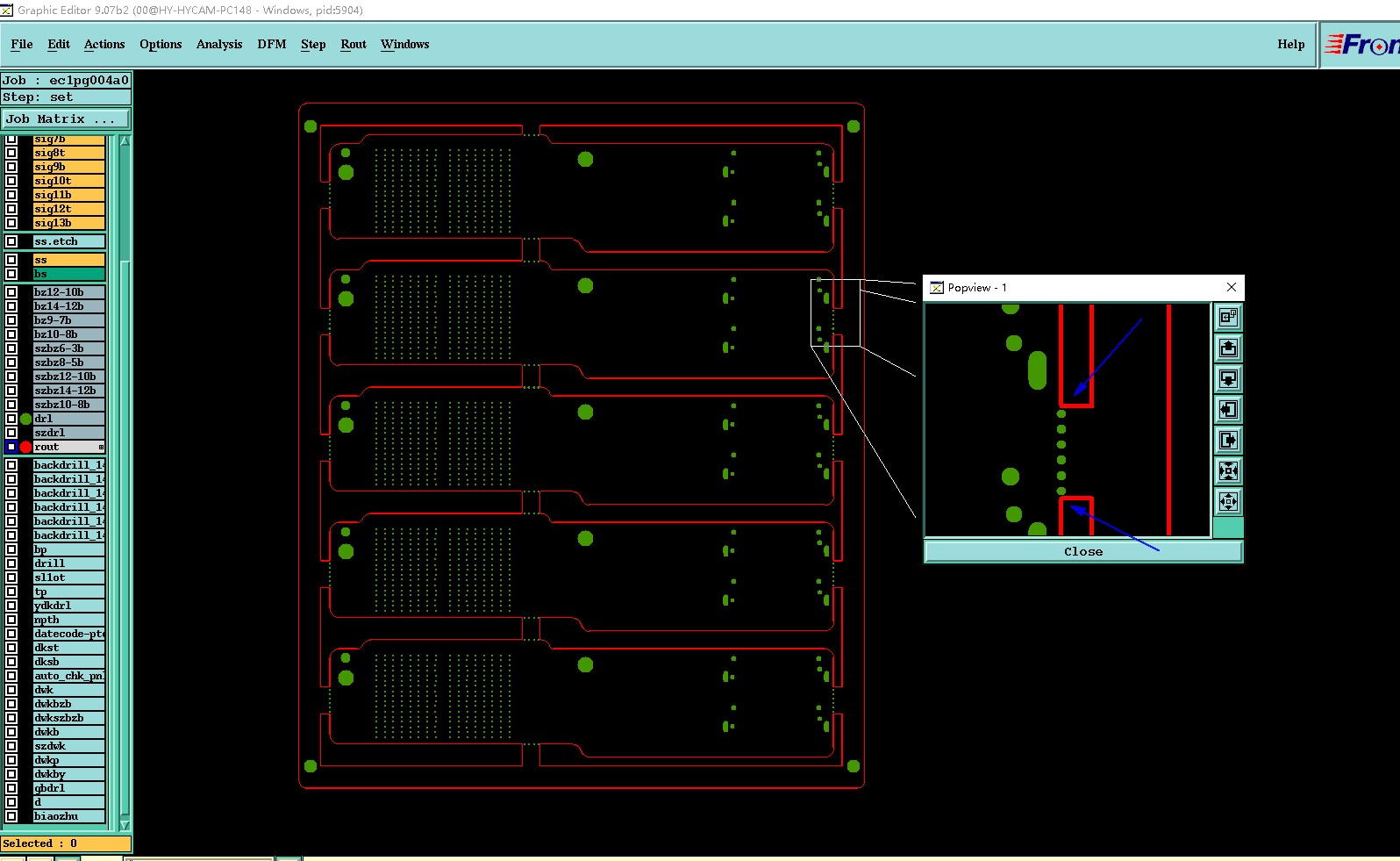Click the Popview pop-out window icon
Screen dimensions: 1400x861
coord(1228,317)
